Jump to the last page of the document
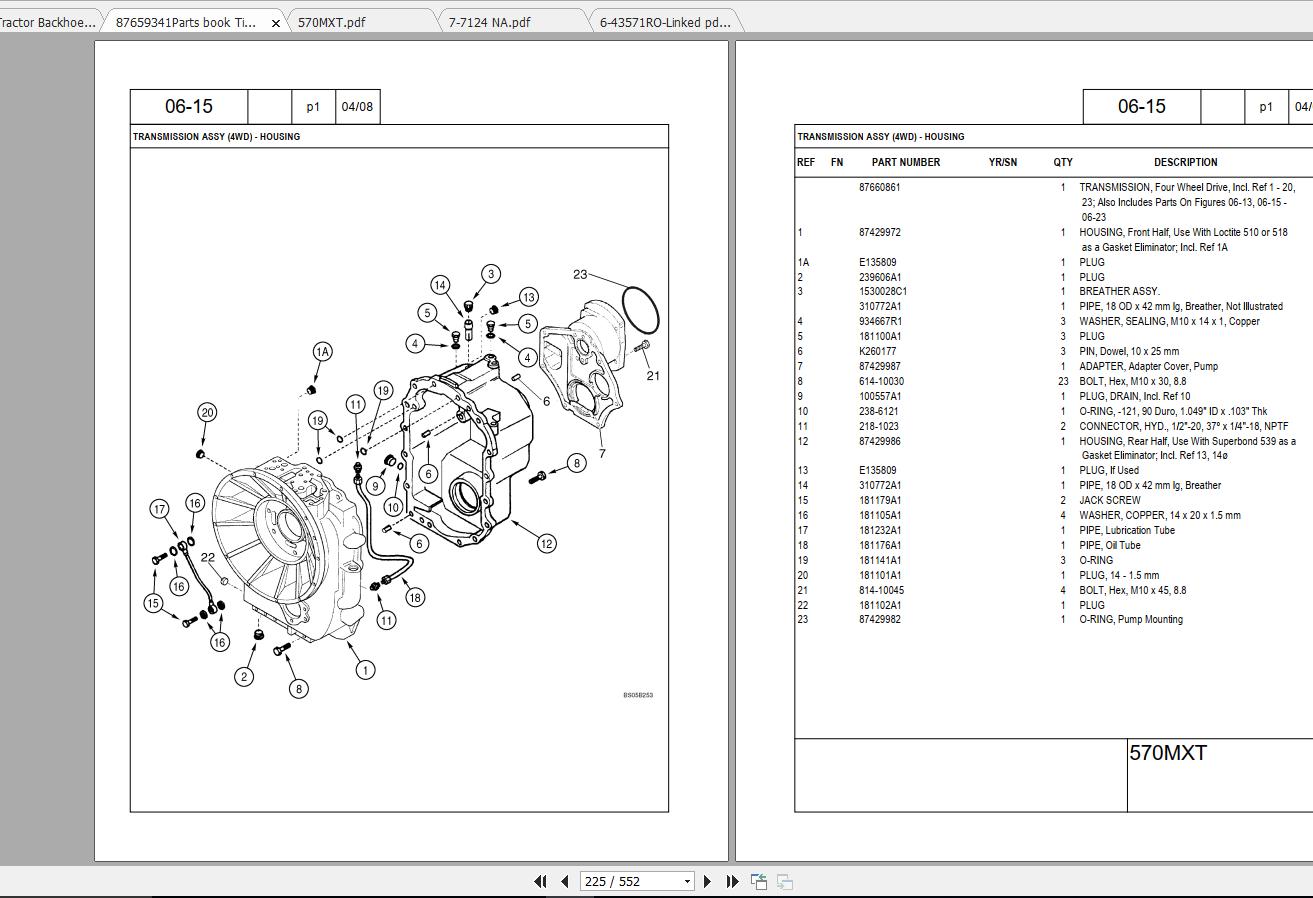Screen dimensions: 1313x898 [x=732, y=881]
